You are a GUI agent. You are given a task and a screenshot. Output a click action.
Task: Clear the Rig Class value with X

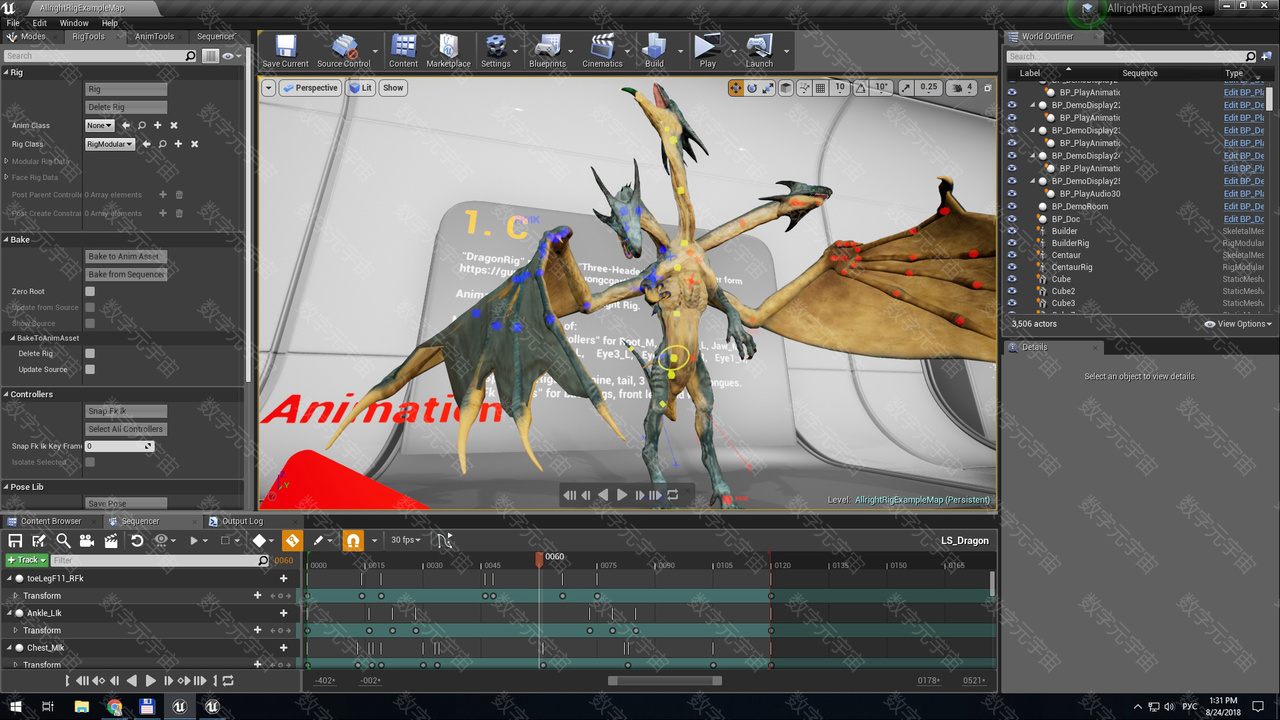194,144
